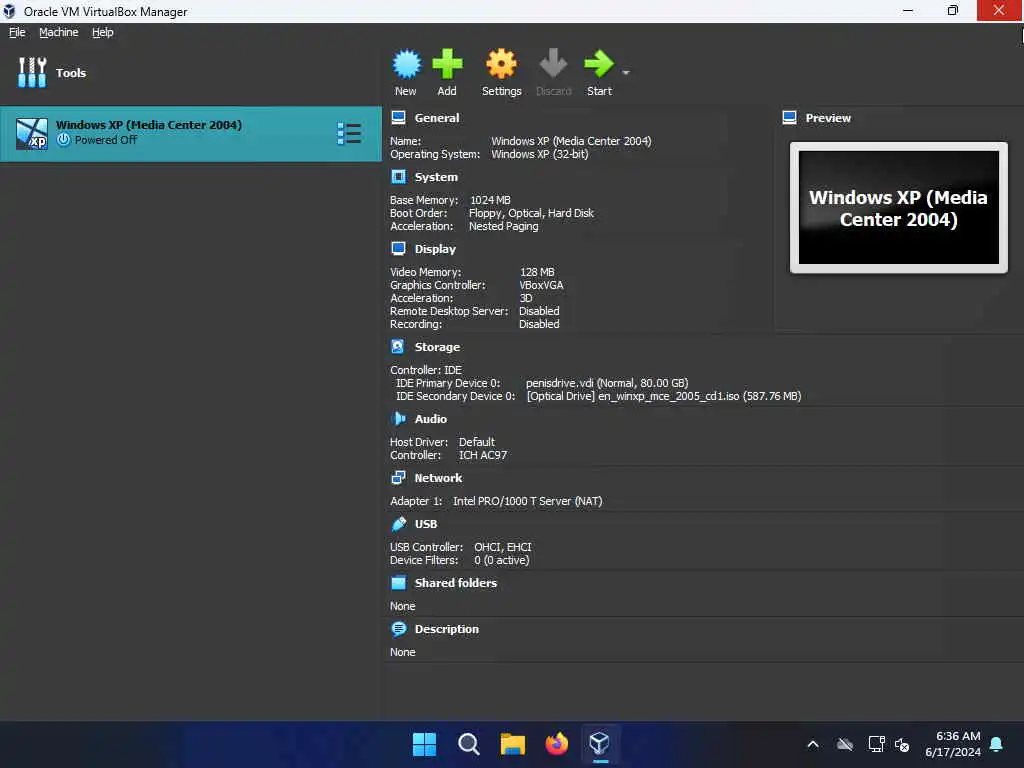The height and width of the screenshot is (768, 1024).
Task: Start the VM with the green arrow
Action: 599,64
